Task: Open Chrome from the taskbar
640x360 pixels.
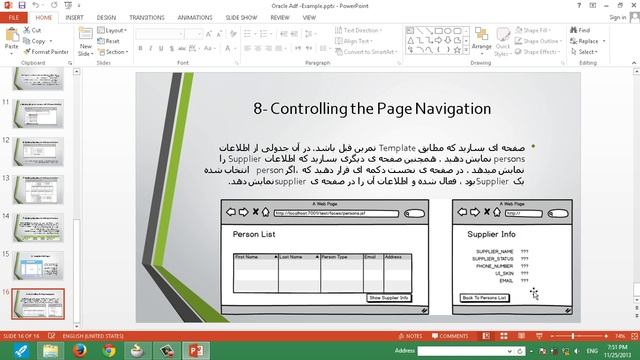Action: pos(109,351)
